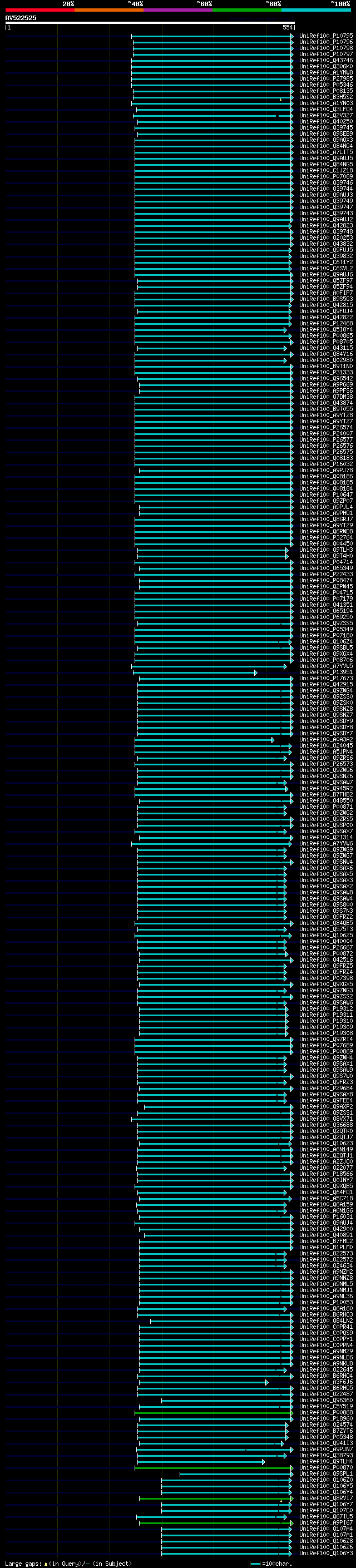Click the purple ~60% identity legend segment

[x=179, y=10]
